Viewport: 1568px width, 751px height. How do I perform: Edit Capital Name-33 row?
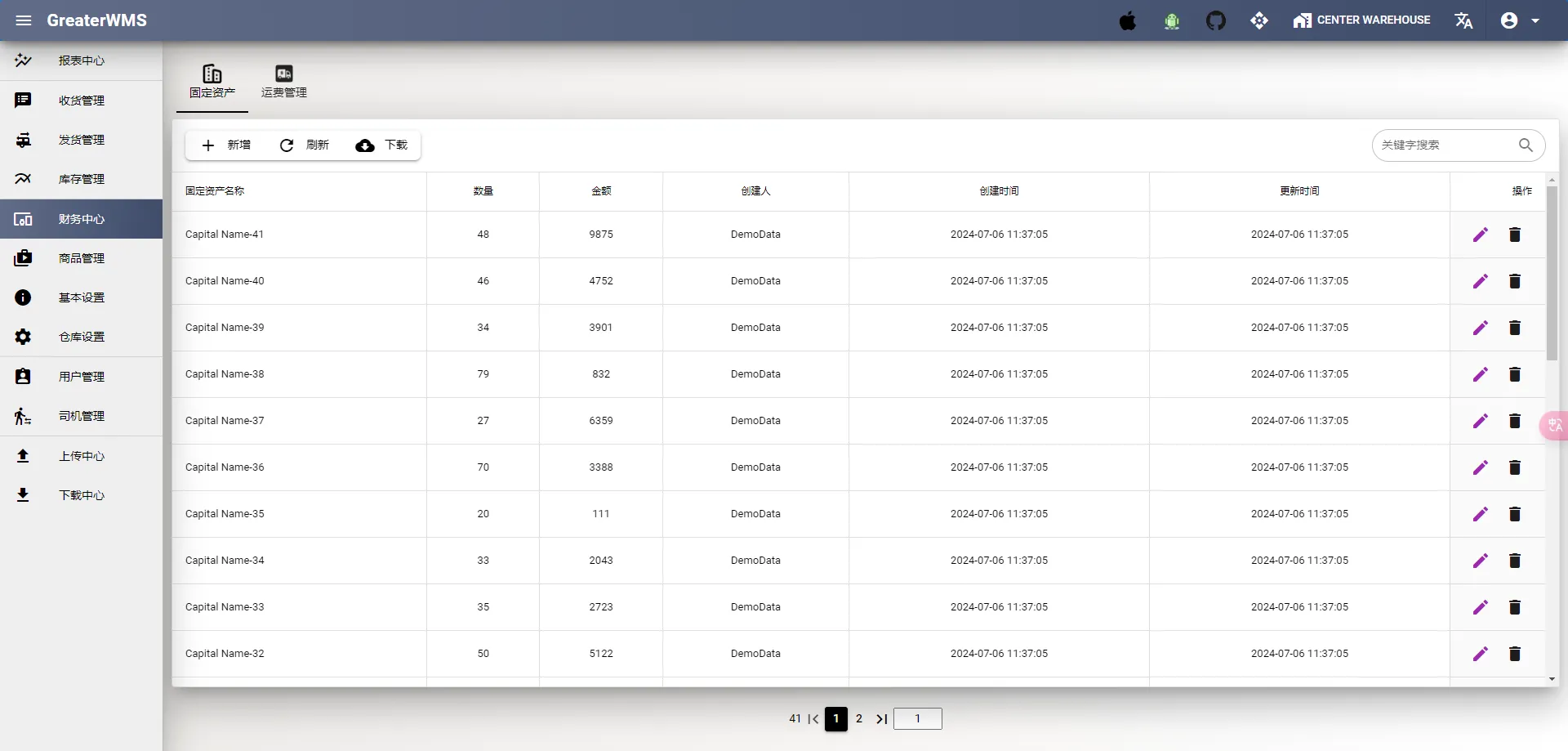pyautogui.click(x=1481, y=607)
